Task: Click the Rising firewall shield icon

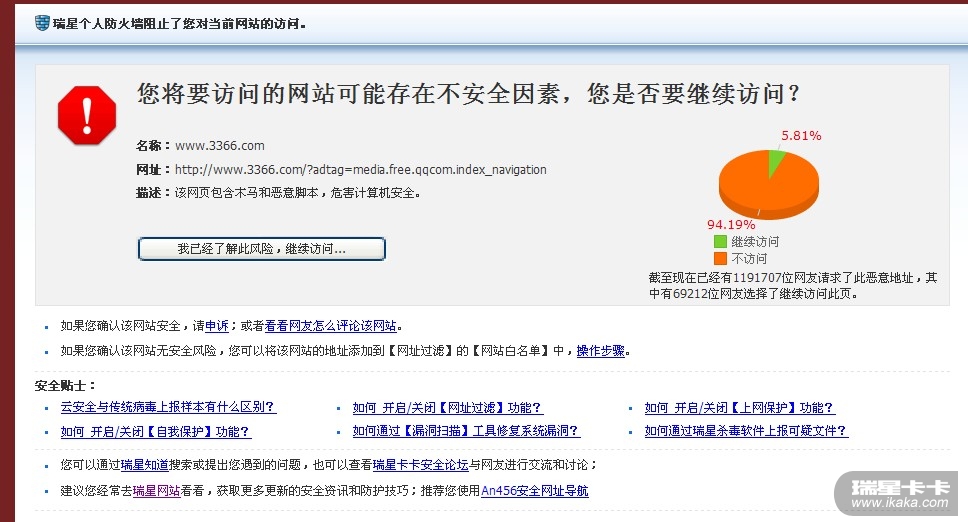Action: (x=42, y=23)
